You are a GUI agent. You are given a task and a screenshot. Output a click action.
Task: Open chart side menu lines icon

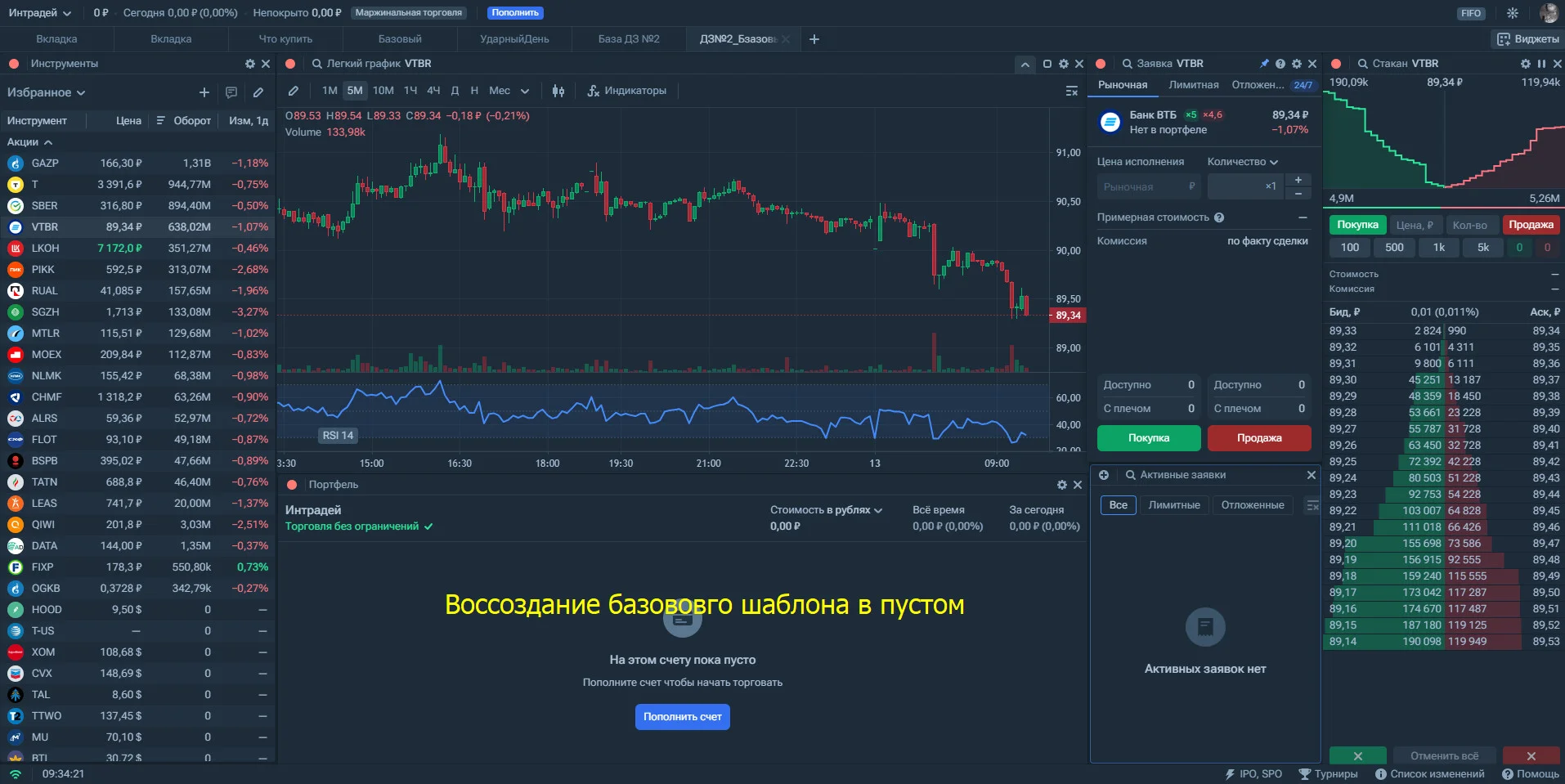[x=1072, y=91]
